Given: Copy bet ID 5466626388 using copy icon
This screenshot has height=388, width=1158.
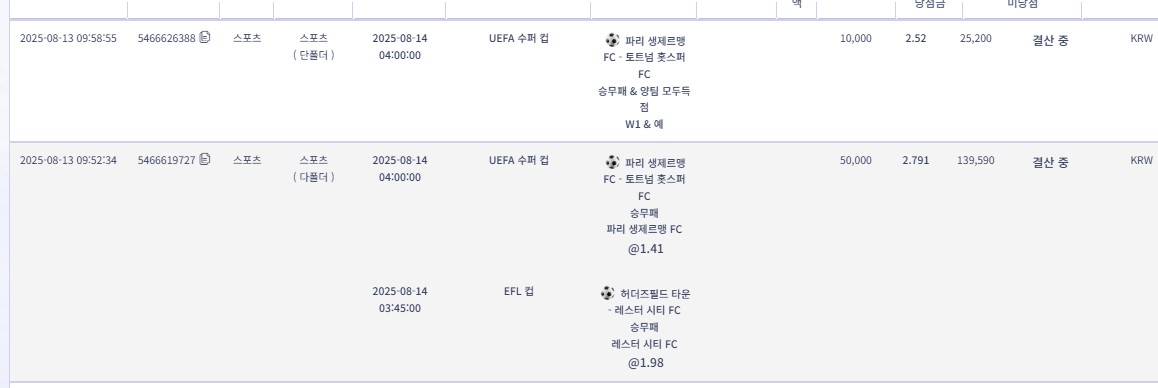Looking at the screenshot, I should coord(205,38).
